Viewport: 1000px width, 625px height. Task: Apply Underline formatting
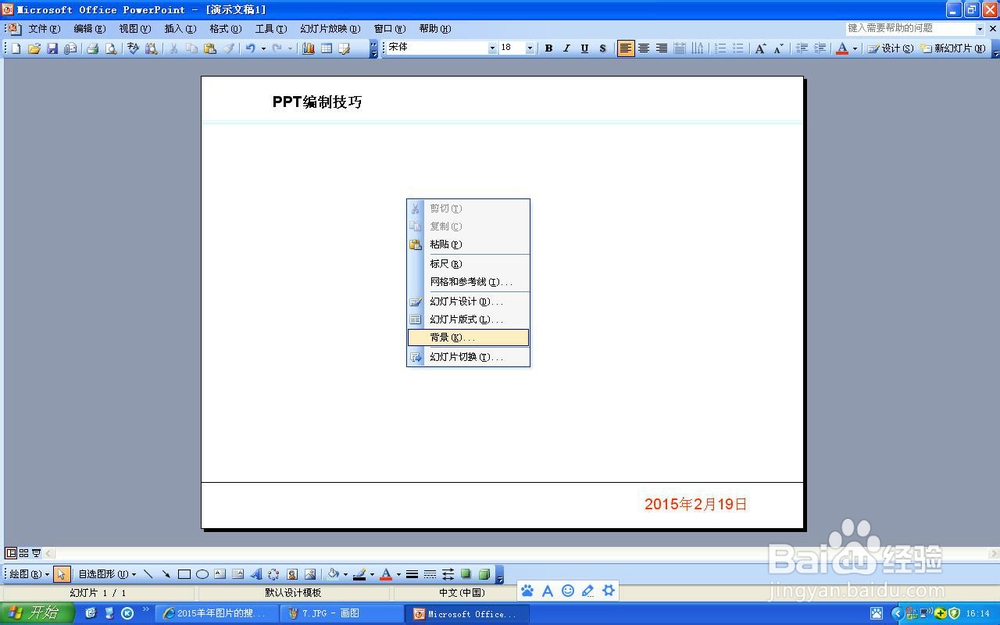click(584, 48)
